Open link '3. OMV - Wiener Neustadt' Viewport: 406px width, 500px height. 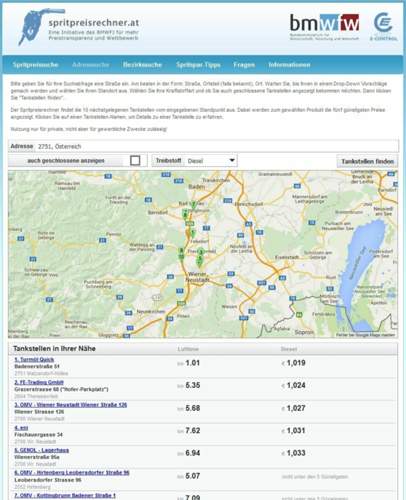click(70, 405)
